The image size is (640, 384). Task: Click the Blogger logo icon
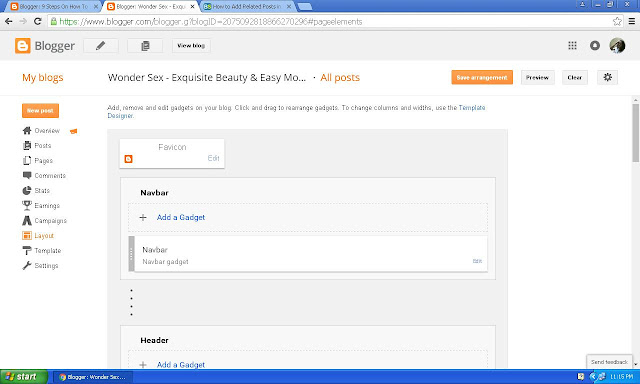coord(22,46)
